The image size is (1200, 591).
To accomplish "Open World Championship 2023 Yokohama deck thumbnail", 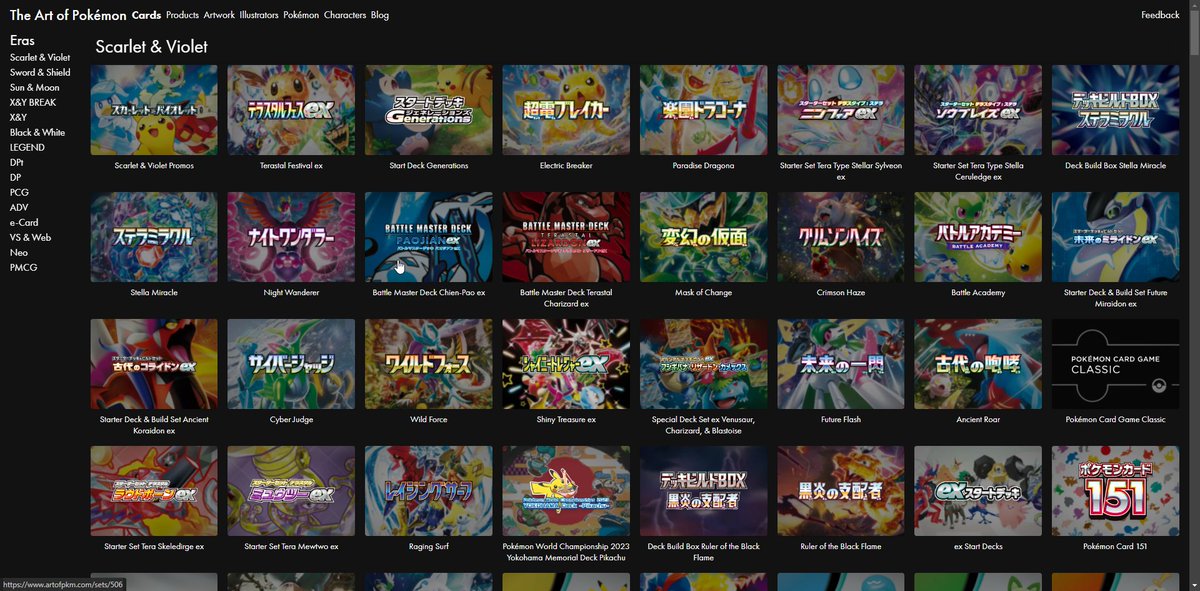I will click(x=566, y=491).
